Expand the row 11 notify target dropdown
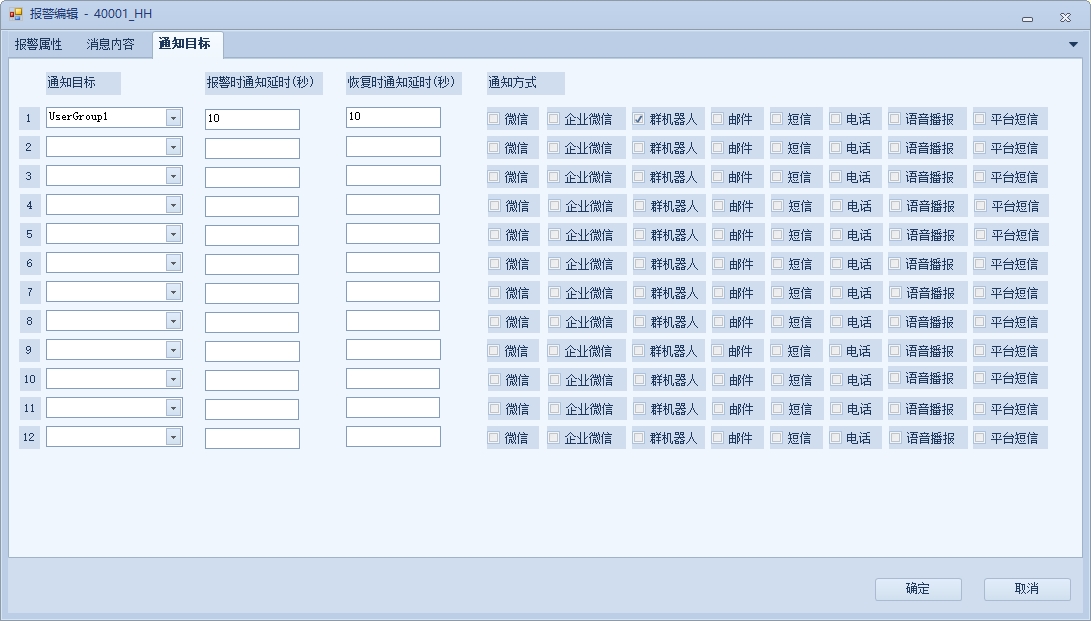Image resolution: width=1091 pixels, height=621 pixels. point(173,408)
